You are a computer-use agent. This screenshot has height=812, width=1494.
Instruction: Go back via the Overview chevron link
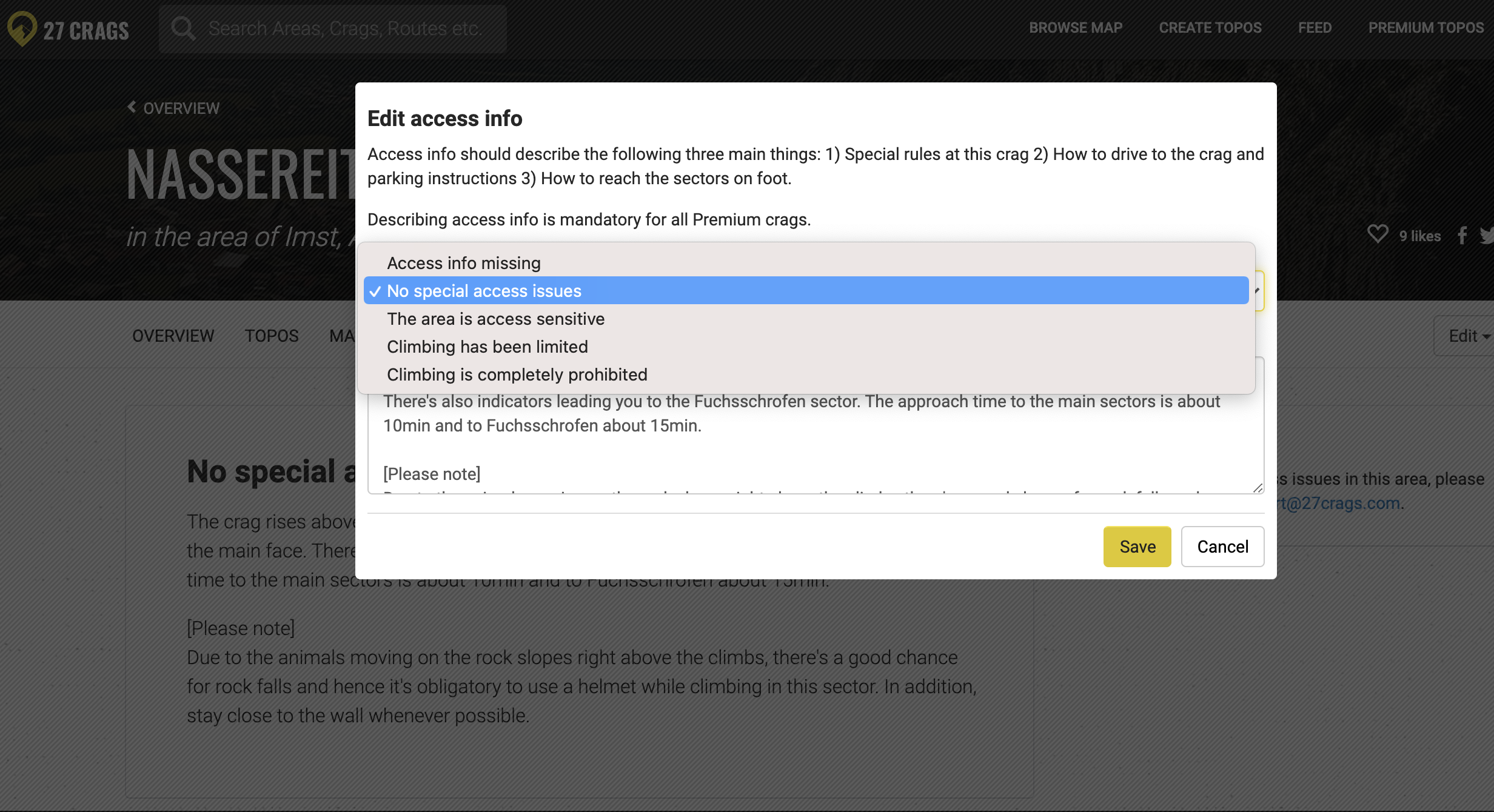[173, 108]
